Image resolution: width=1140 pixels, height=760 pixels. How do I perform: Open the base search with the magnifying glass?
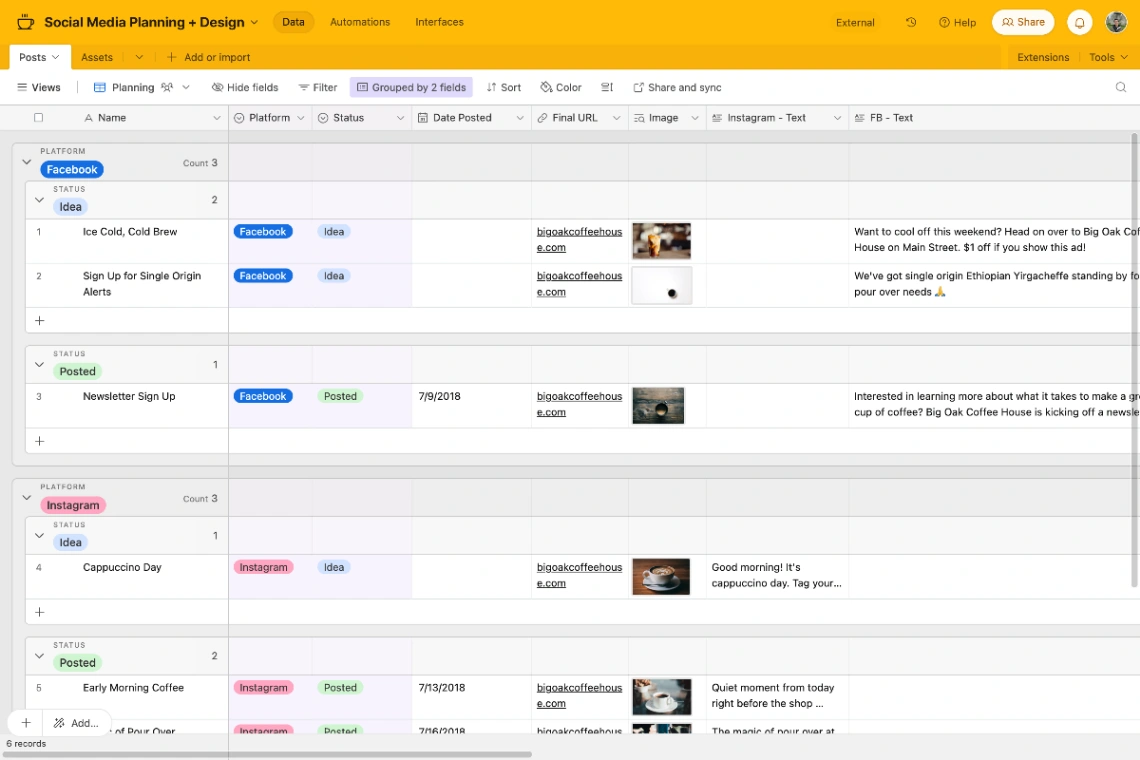click(x=1120, y=87)
